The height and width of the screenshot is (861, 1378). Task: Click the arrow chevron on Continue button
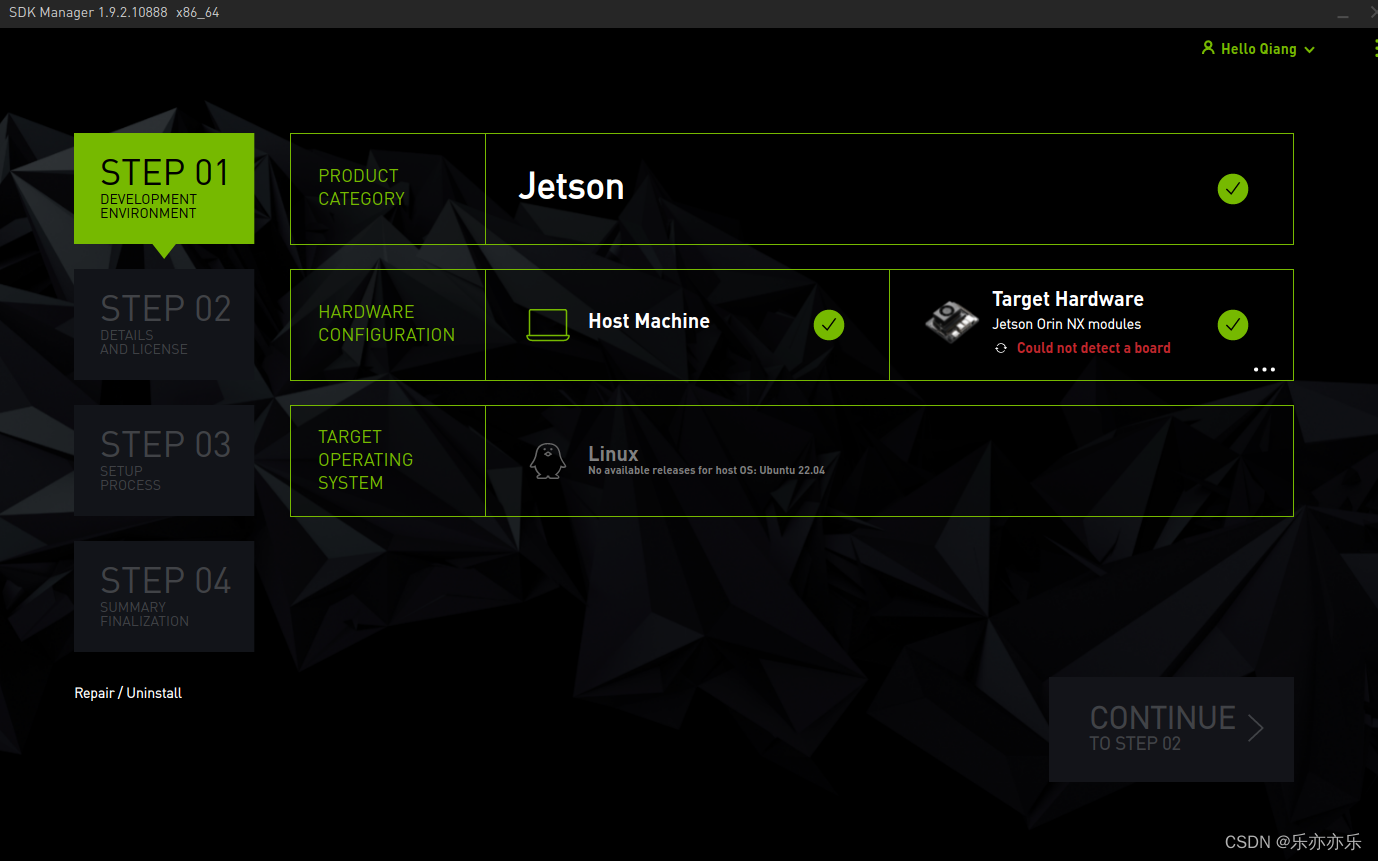click(x=1256, y=729)
